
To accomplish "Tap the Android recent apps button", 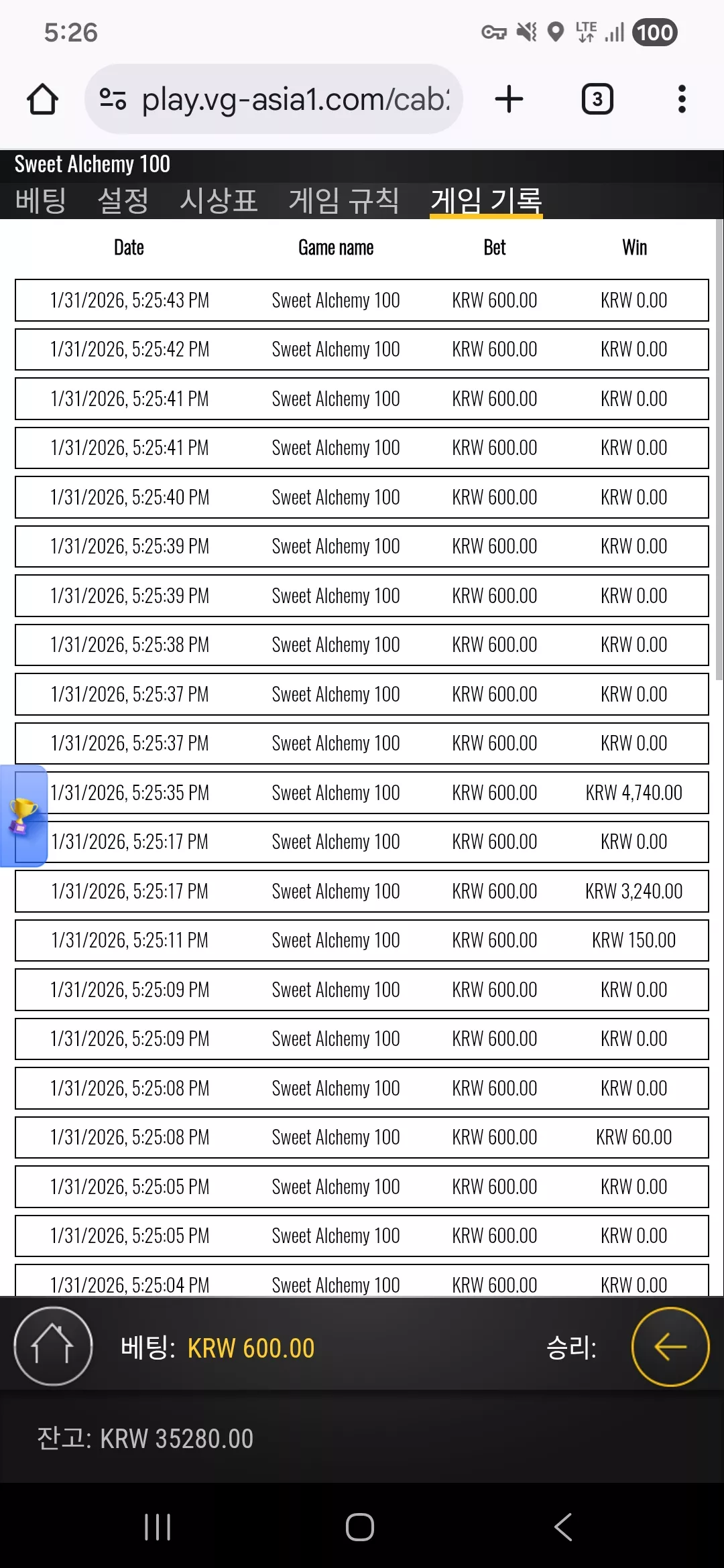I will (x=158, y=1527).
